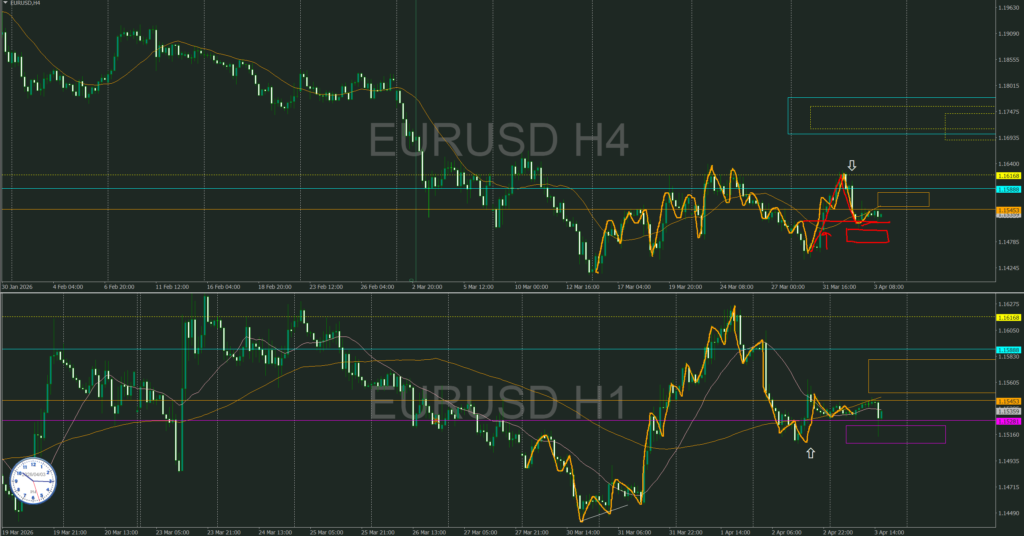Screen dimensions: 1024x536
Task: Click the orange 1.15453 price label on H1
Action: click(1007, 401)
